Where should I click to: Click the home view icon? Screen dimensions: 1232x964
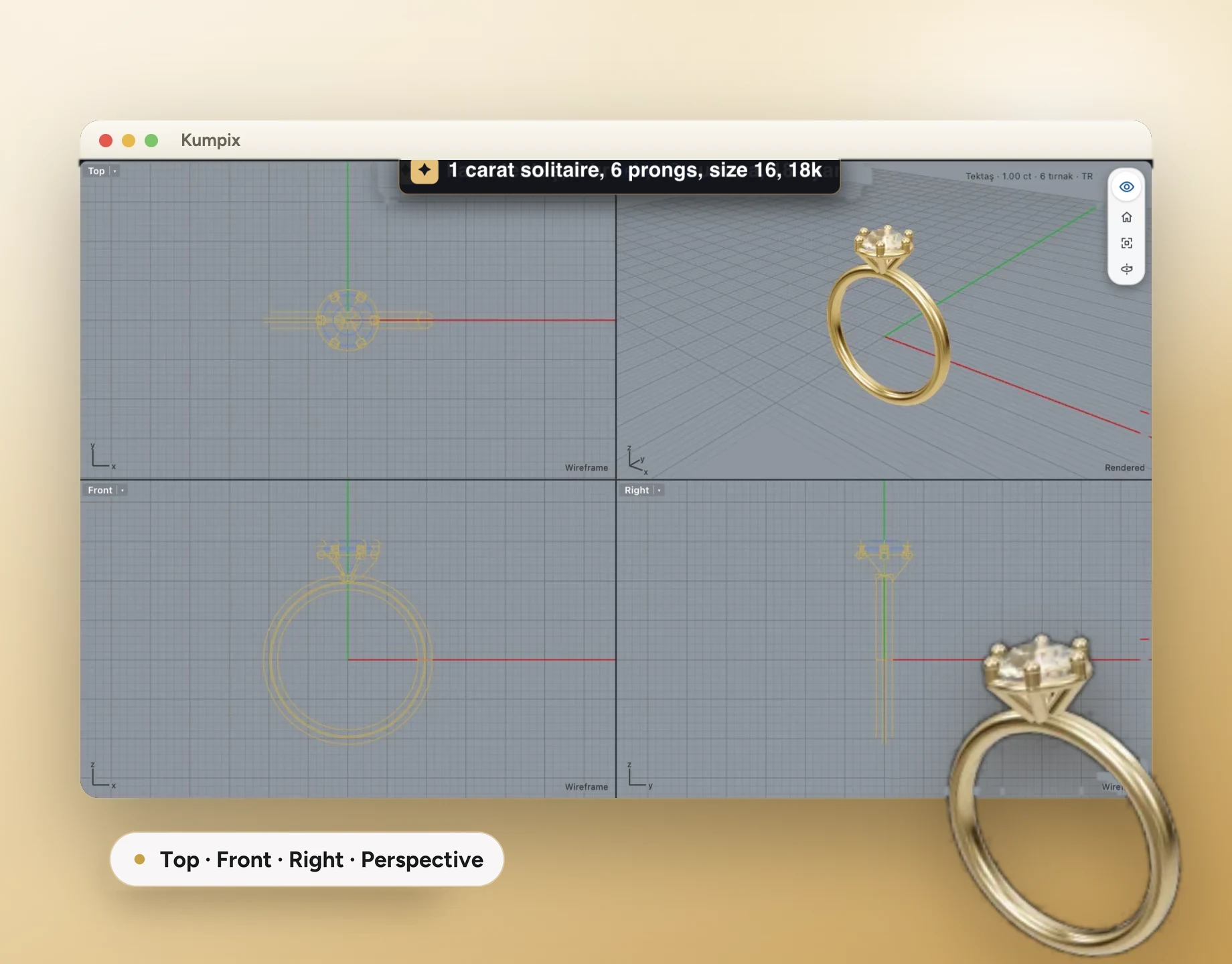click(x=1126, y=217)
